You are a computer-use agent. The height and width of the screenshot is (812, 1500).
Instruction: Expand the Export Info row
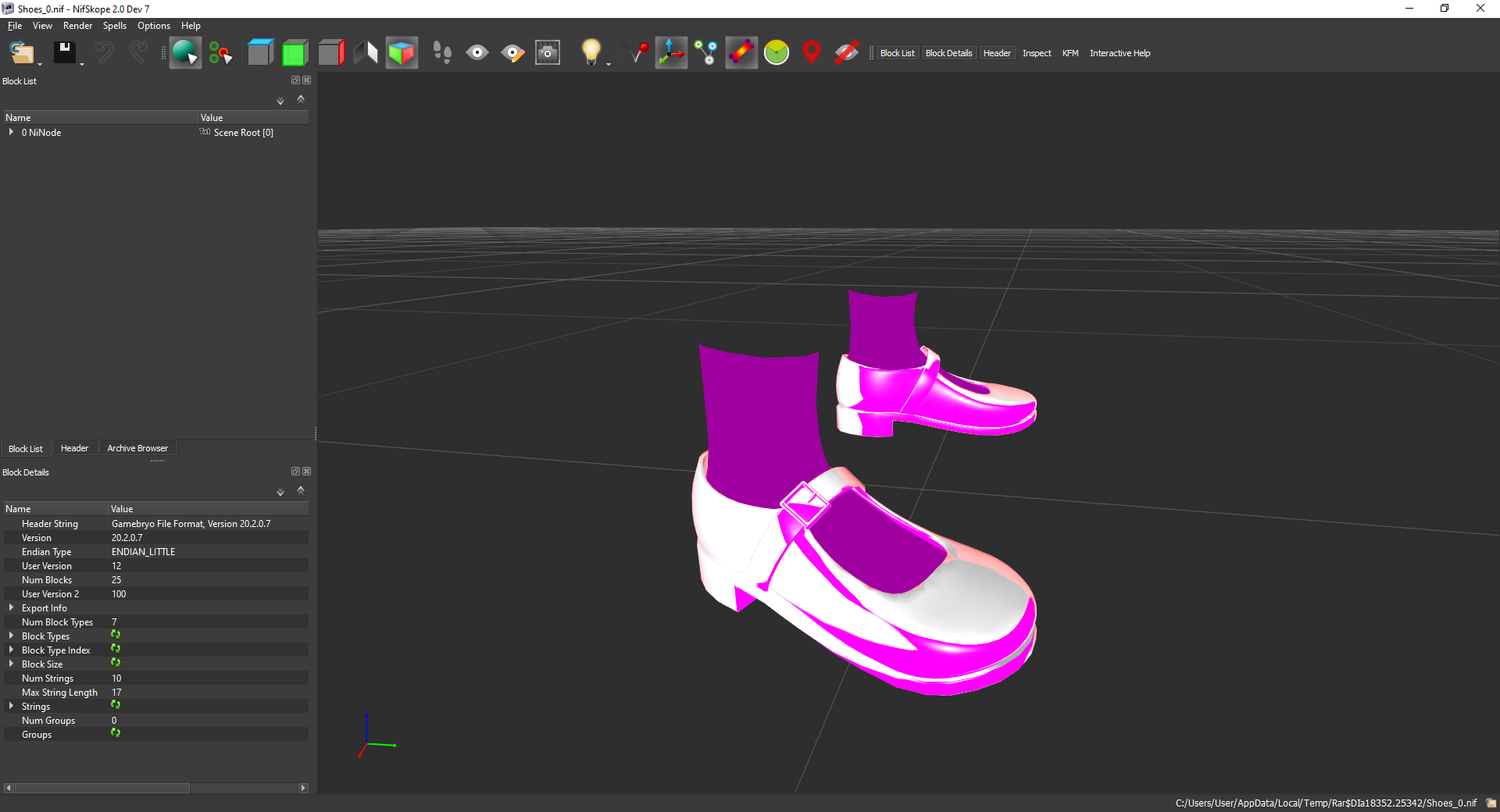click(x=11, y=607)
